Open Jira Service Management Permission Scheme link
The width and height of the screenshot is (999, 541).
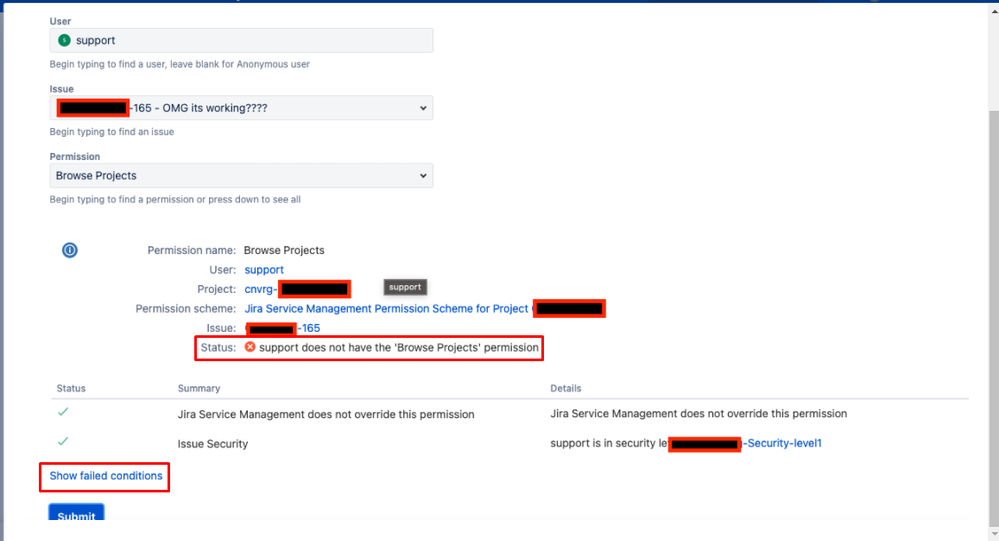click(386, 308)
